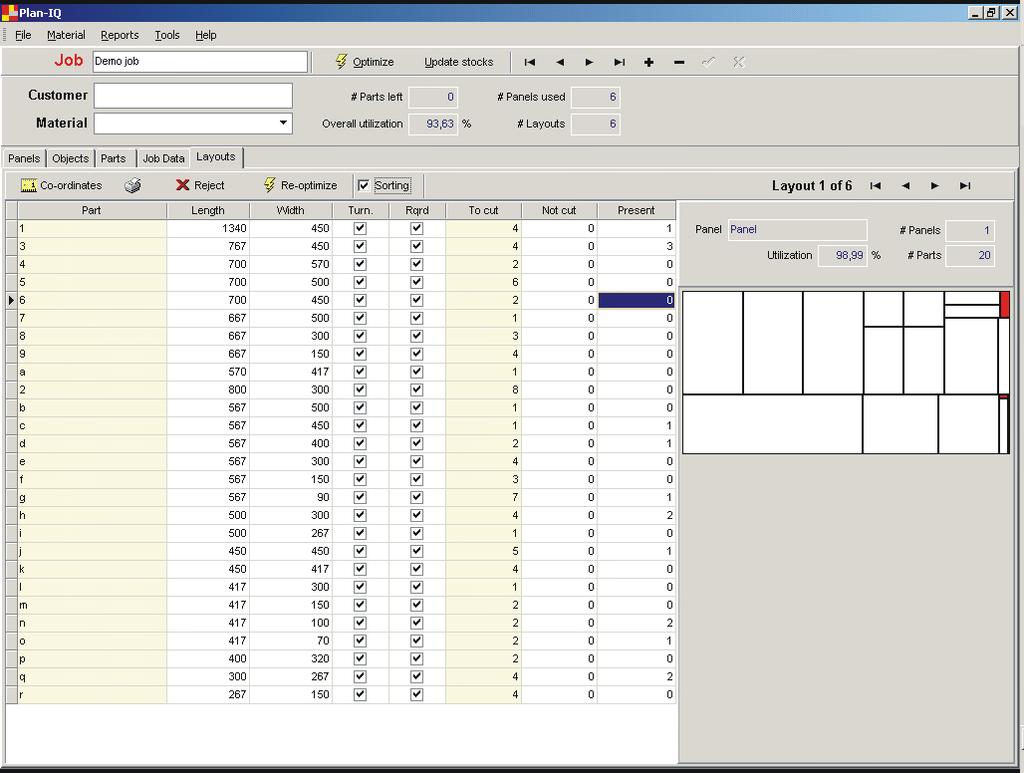Go to next layout arrow
The width and height of the screenshot is (1024, 773).
coord(935,186)
